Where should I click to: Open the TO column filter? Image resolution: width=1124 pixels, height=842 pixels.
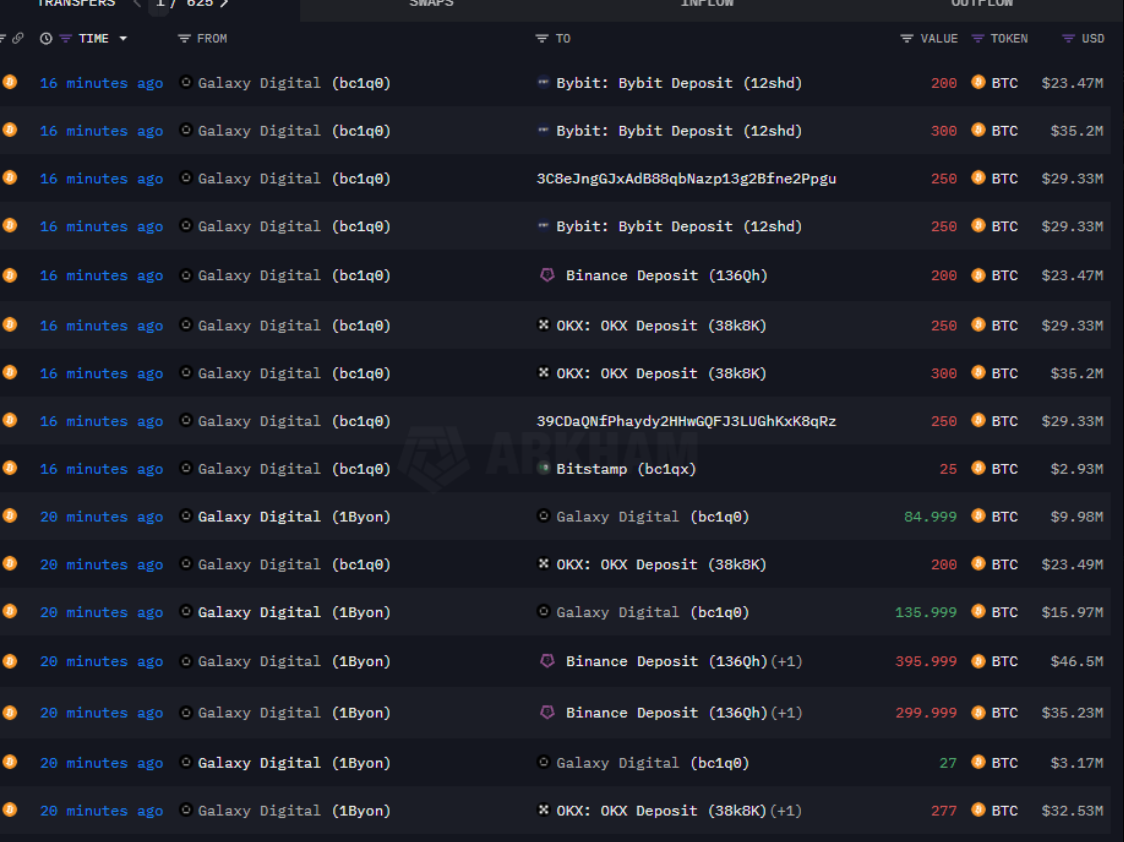(541, 39)
